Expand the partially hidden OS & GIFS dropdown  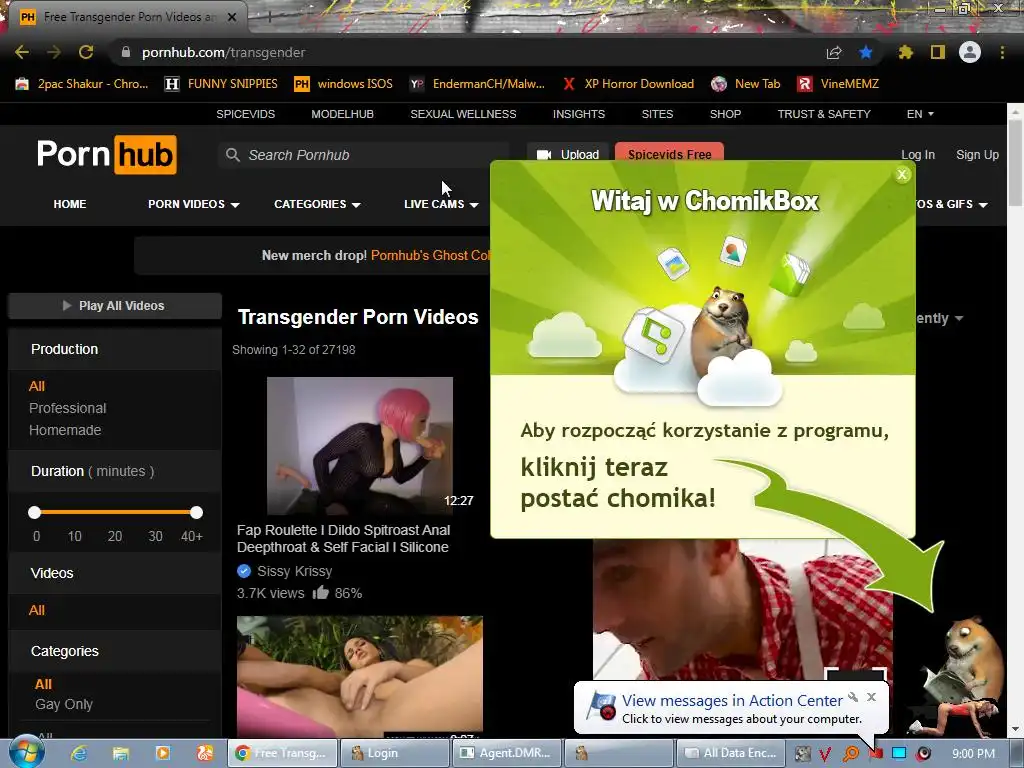(952, 204)
